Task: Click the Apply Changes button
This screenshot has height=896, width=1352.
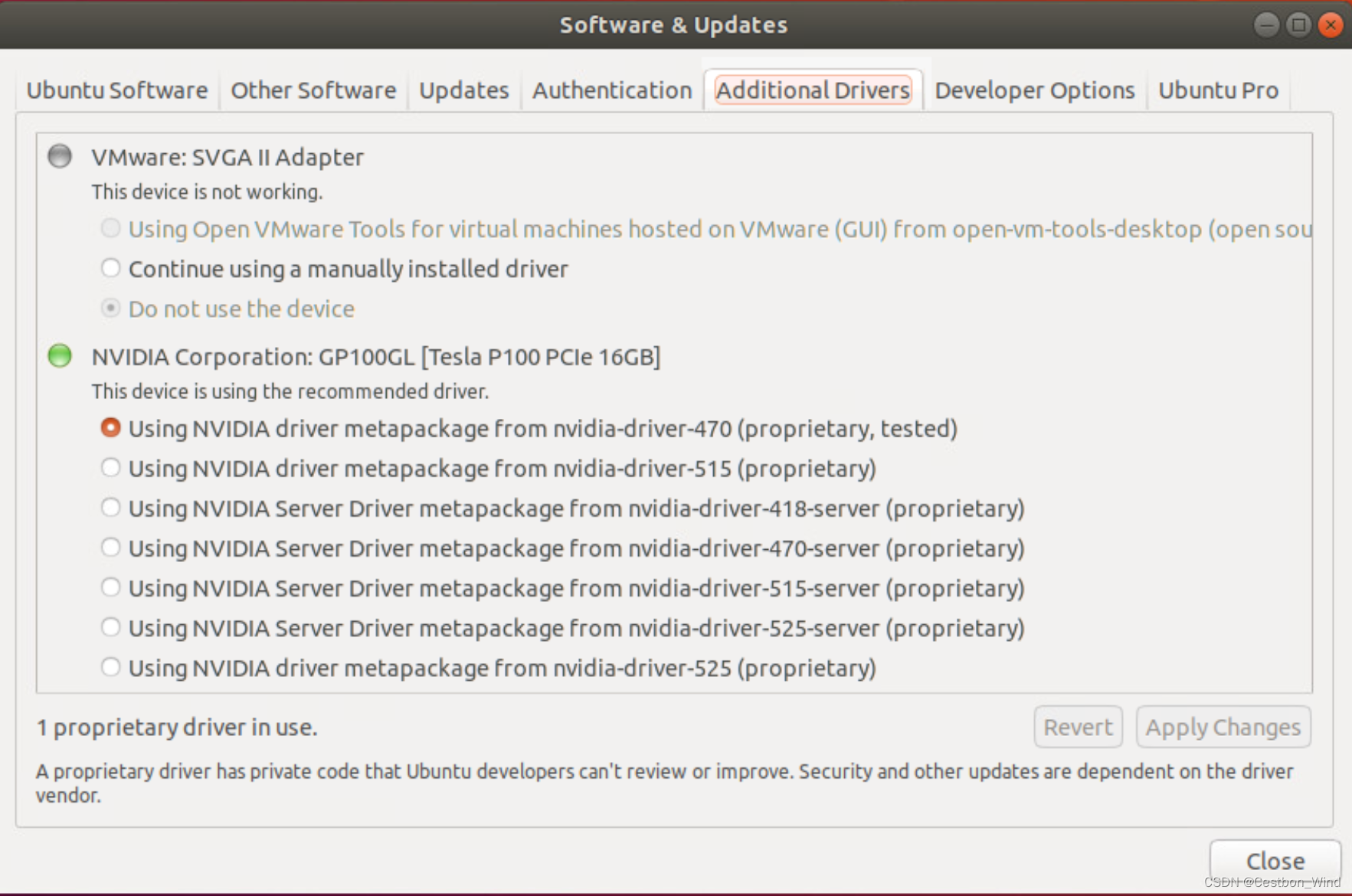Action: click(1223, 727)
